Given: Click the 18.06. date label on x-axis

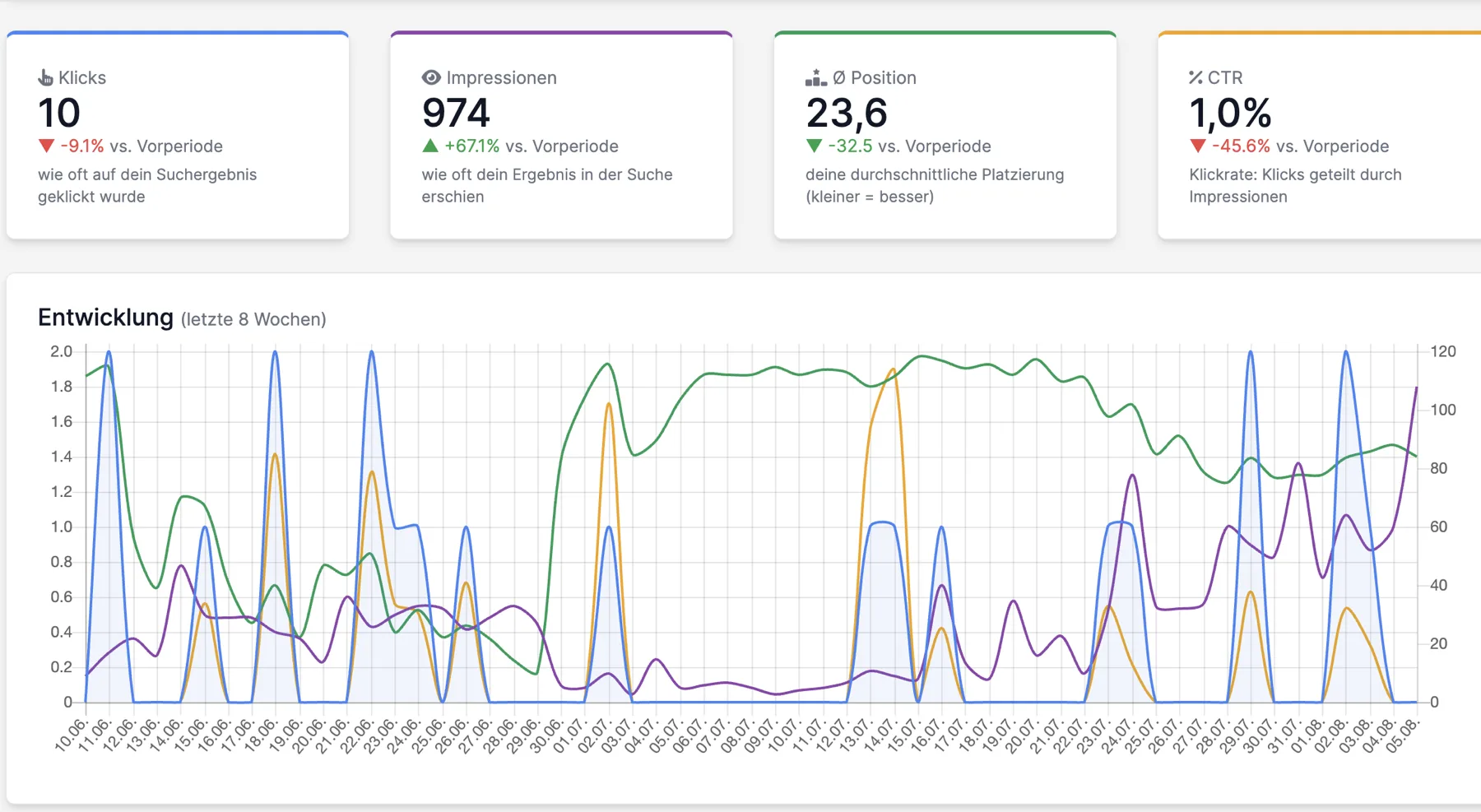Looking at the screenshot, I should point(262,735).
